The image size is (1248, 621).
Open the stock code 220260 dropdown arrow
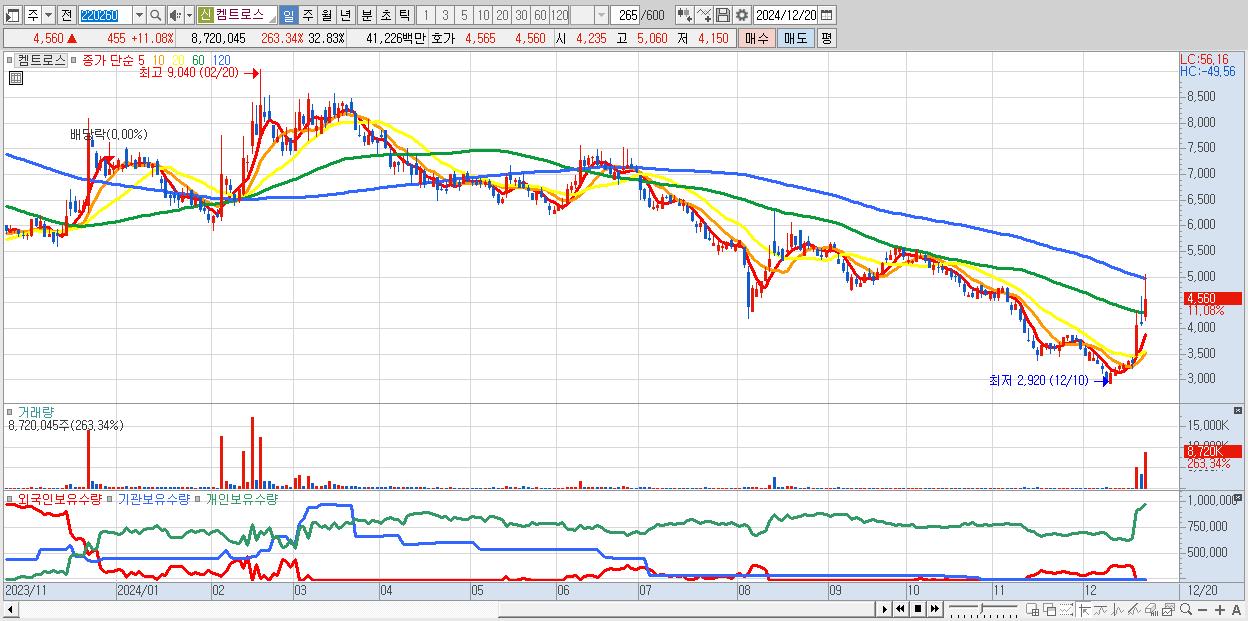point(138,15)
